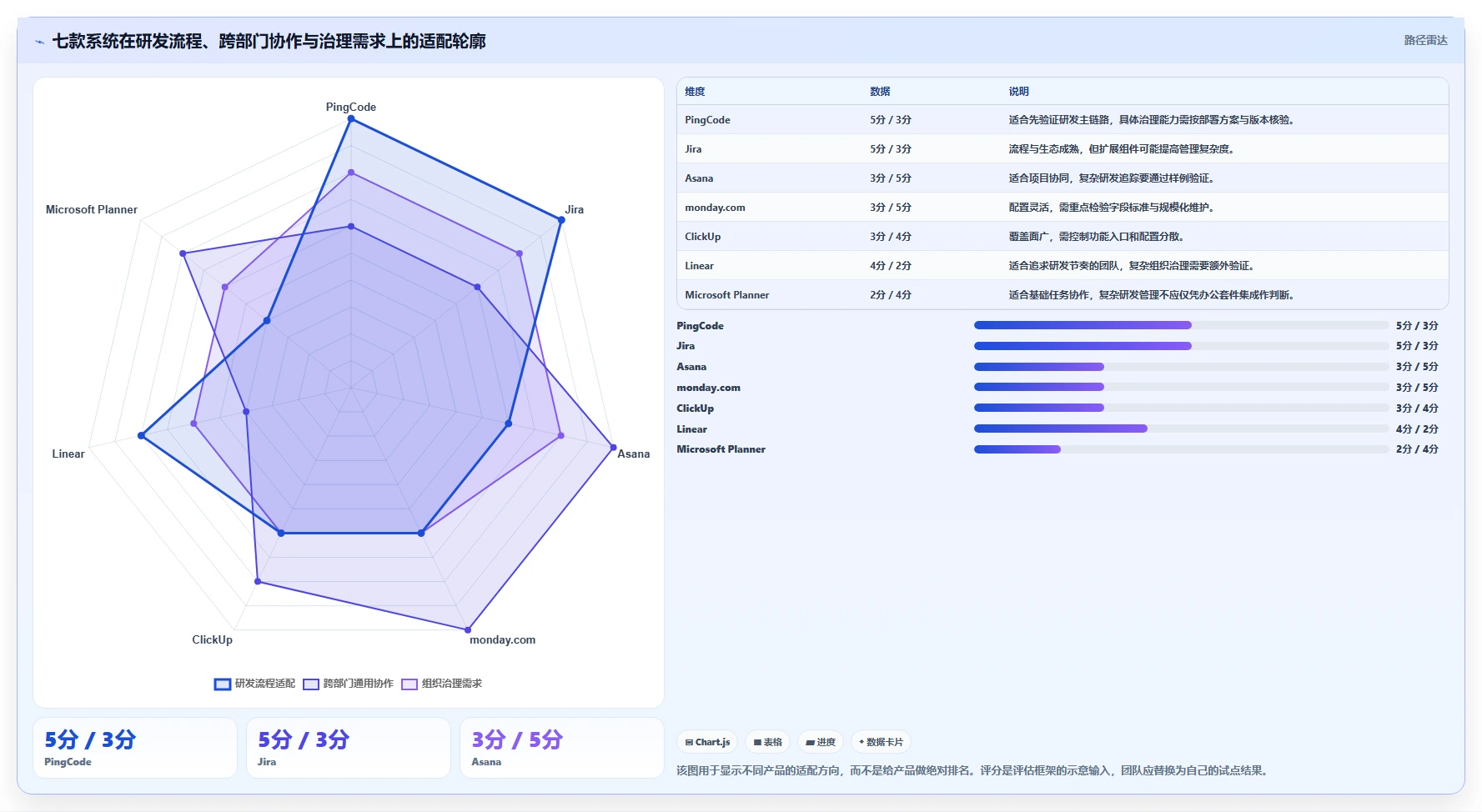1482x812 pixels.
Task: Click the blue data point at the Jira radar vertex
Action: coord(561,220)
